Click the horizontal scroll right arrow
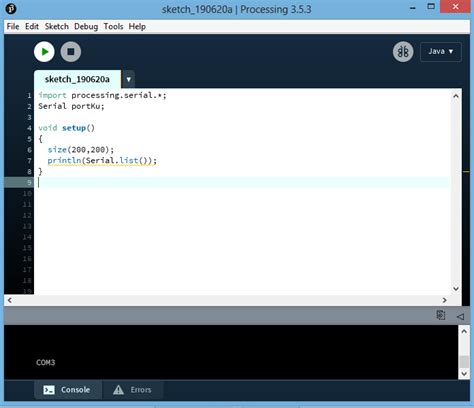 pos(444,300)
